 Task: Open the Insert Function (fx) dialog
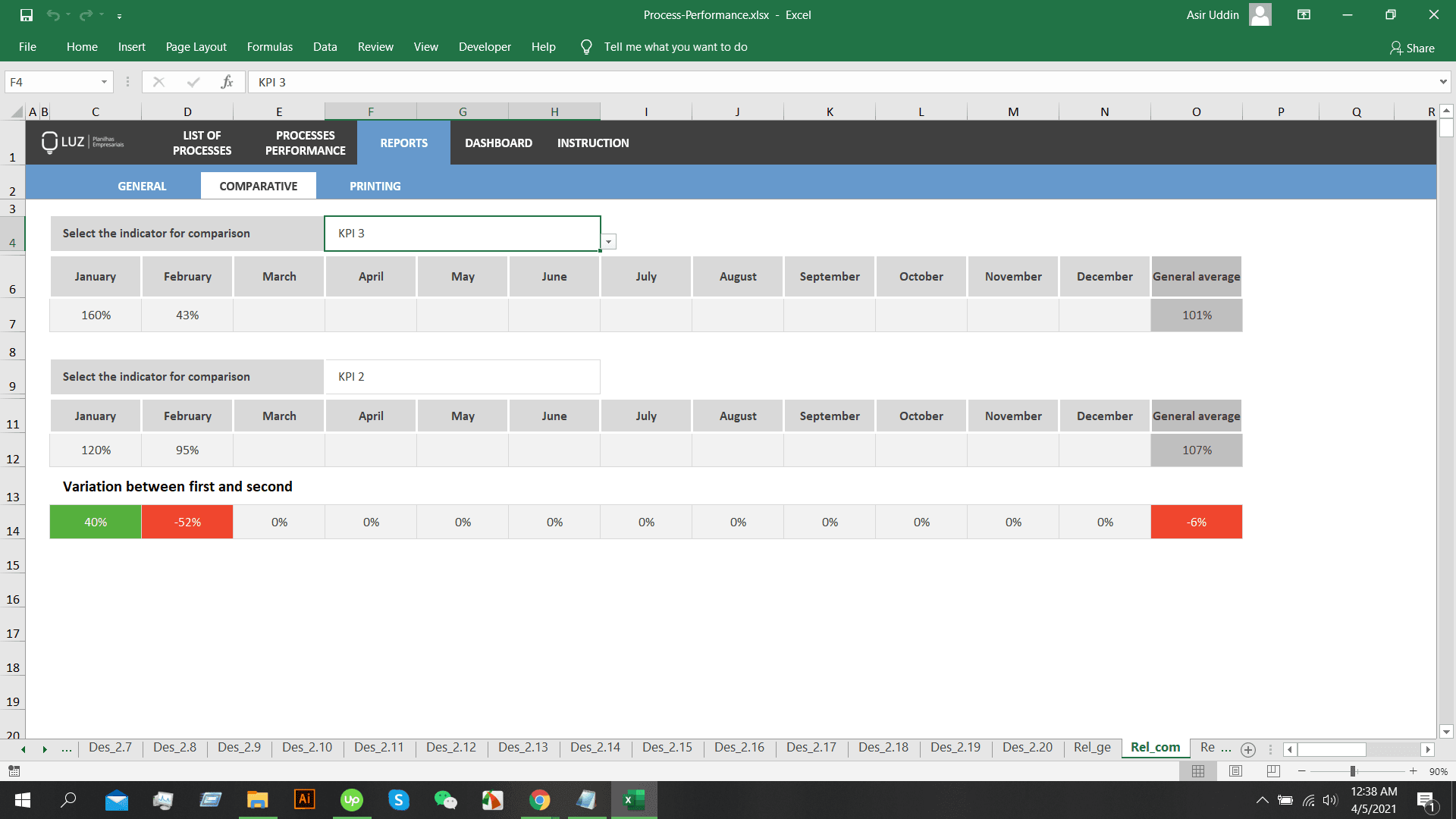tap(227, 82)
